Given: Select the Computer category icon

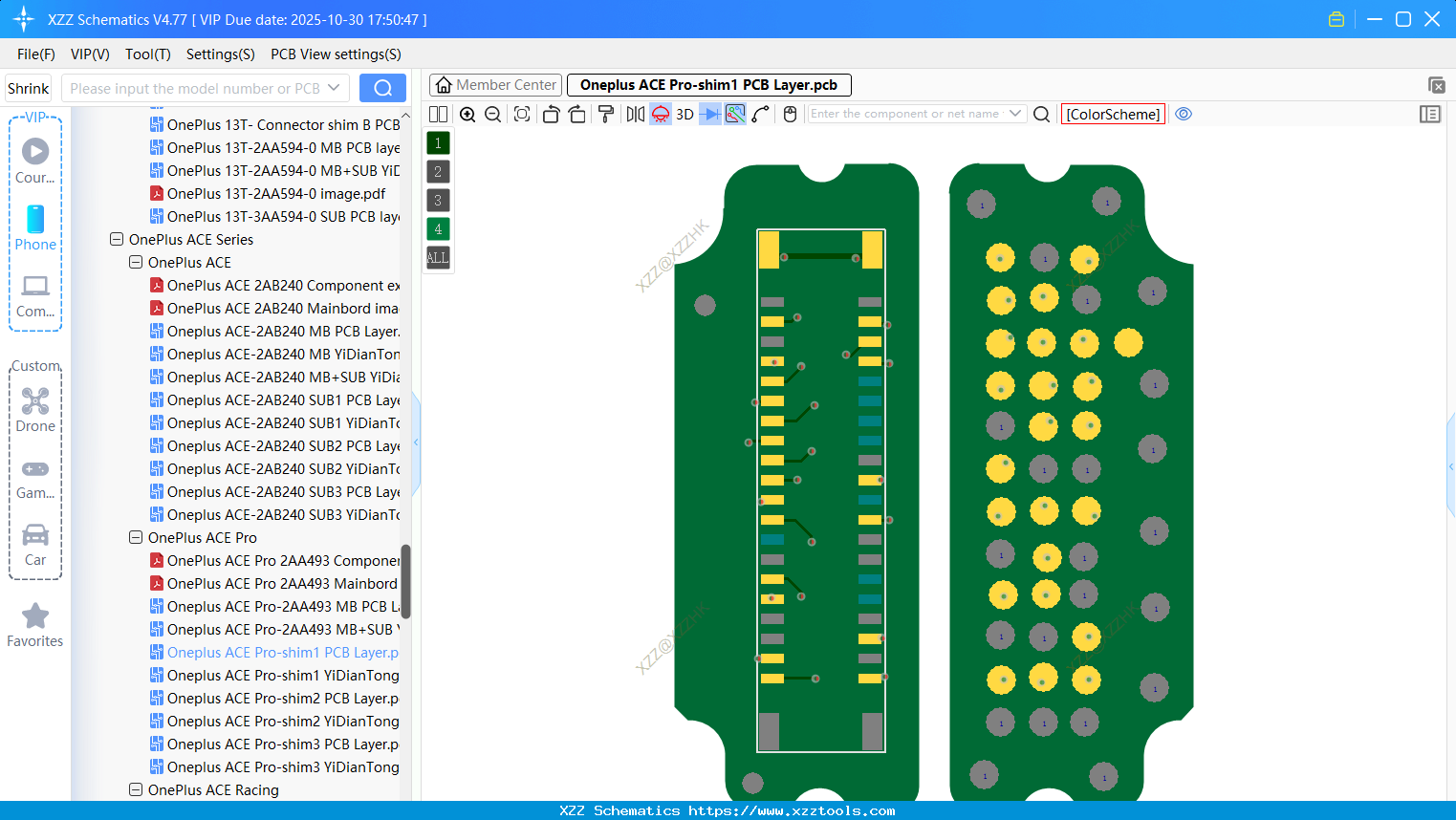Looking at the screenshot, I should pyautogui.click(x=35, y=295).
